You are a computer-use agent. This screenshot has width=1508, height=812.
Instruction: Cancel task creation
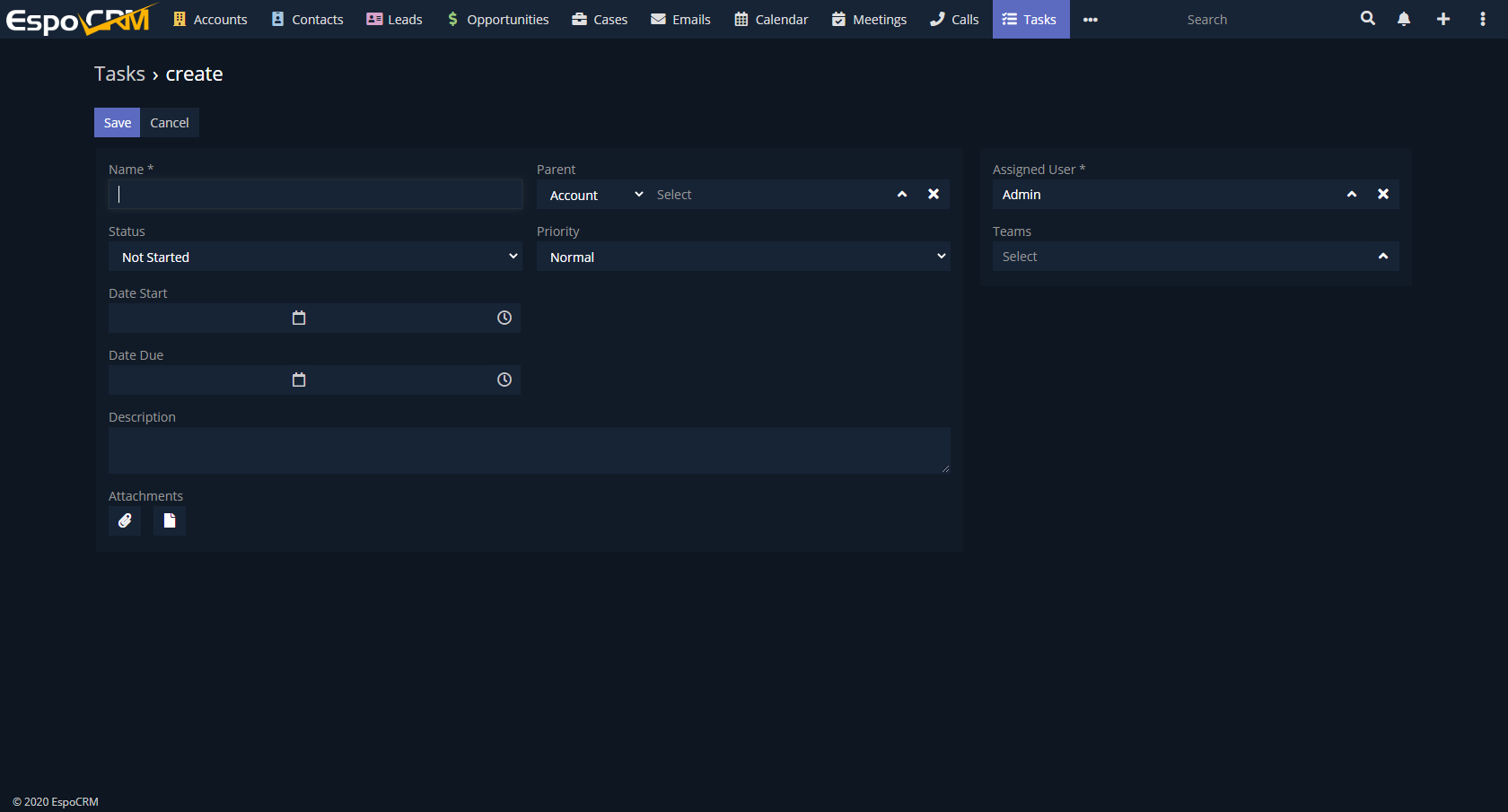[x=170, y=123]
